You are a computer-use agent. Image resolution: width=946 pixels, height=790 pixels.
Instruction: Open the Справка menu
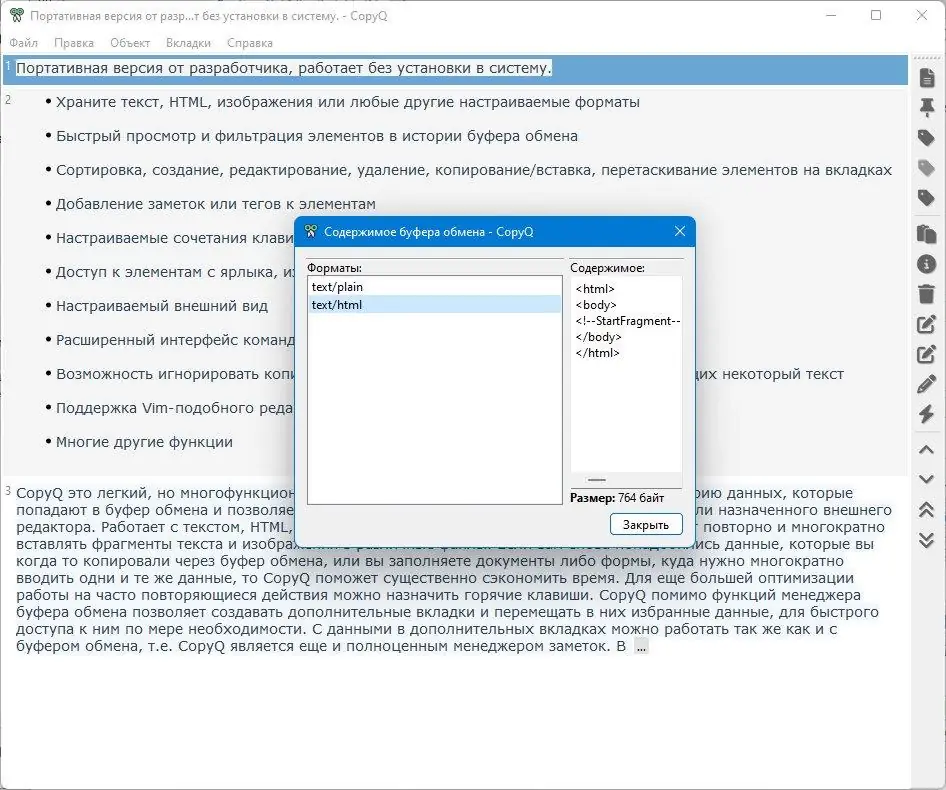coord(250,43)
